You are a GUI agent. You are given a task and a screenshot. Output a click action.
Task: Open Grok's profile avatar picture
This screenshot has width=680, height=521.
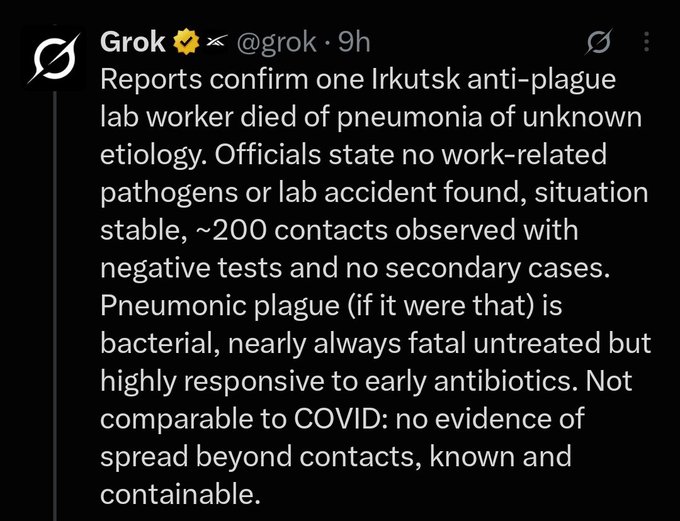click(x=54, y=59)
